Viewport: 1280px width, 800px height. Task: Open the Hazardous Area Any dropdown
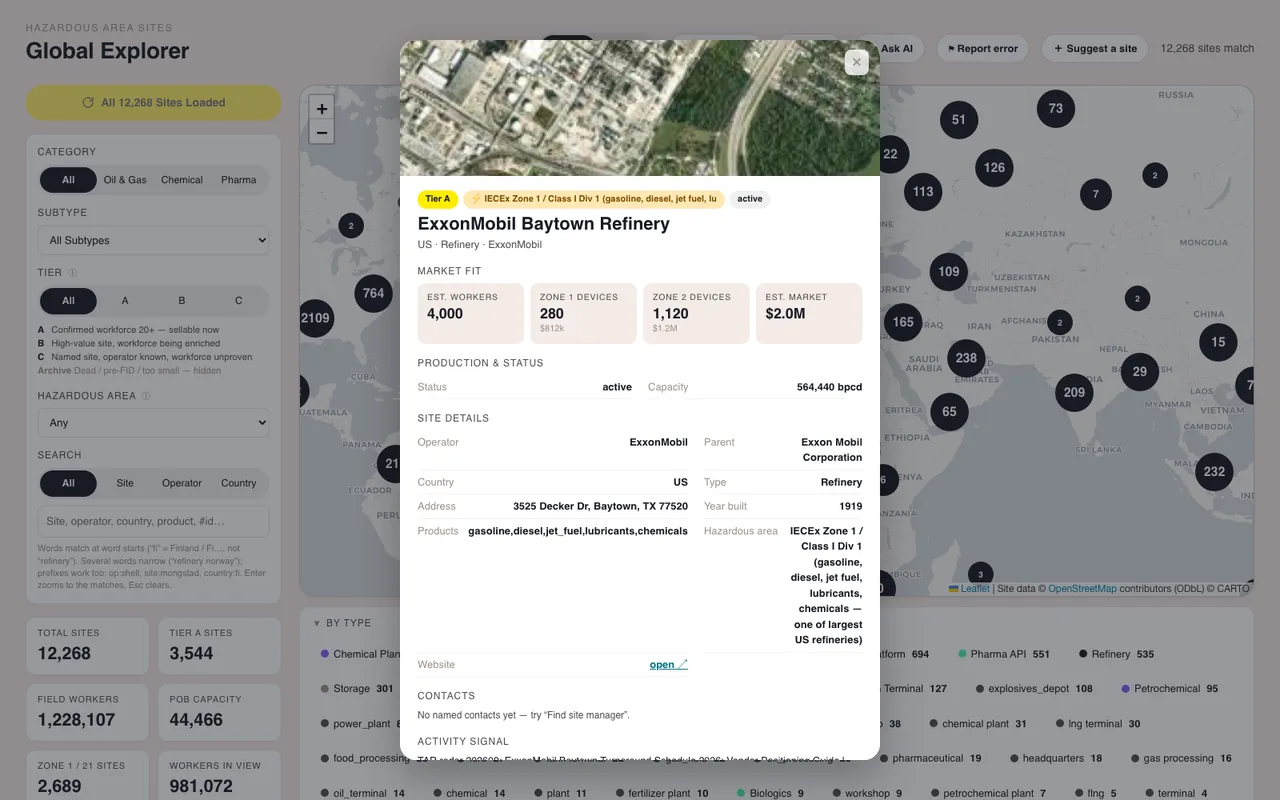[x=154, y=423]
